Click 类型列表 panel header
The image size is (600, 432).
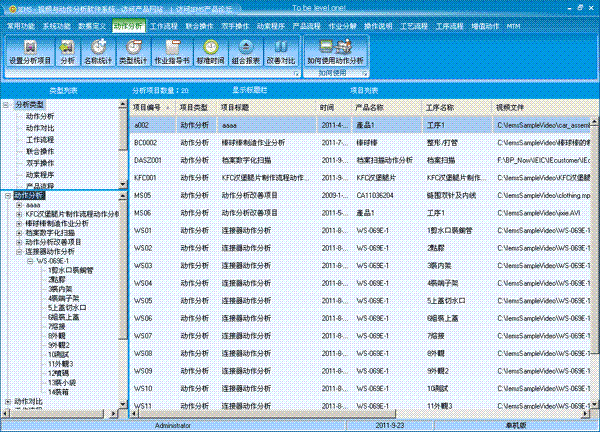click(x=64, y=91)
